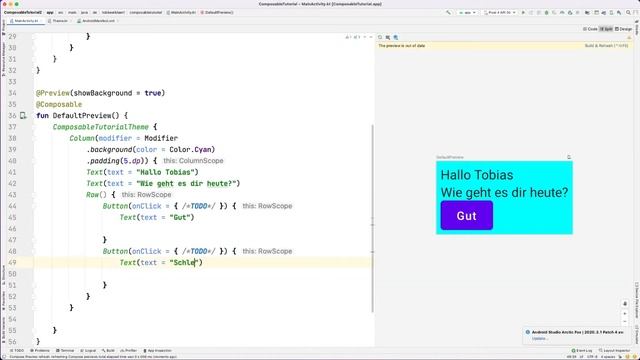The image size is (640, 360).
Task: Open the app run configuration dropdown
Action: coord(467,13)
